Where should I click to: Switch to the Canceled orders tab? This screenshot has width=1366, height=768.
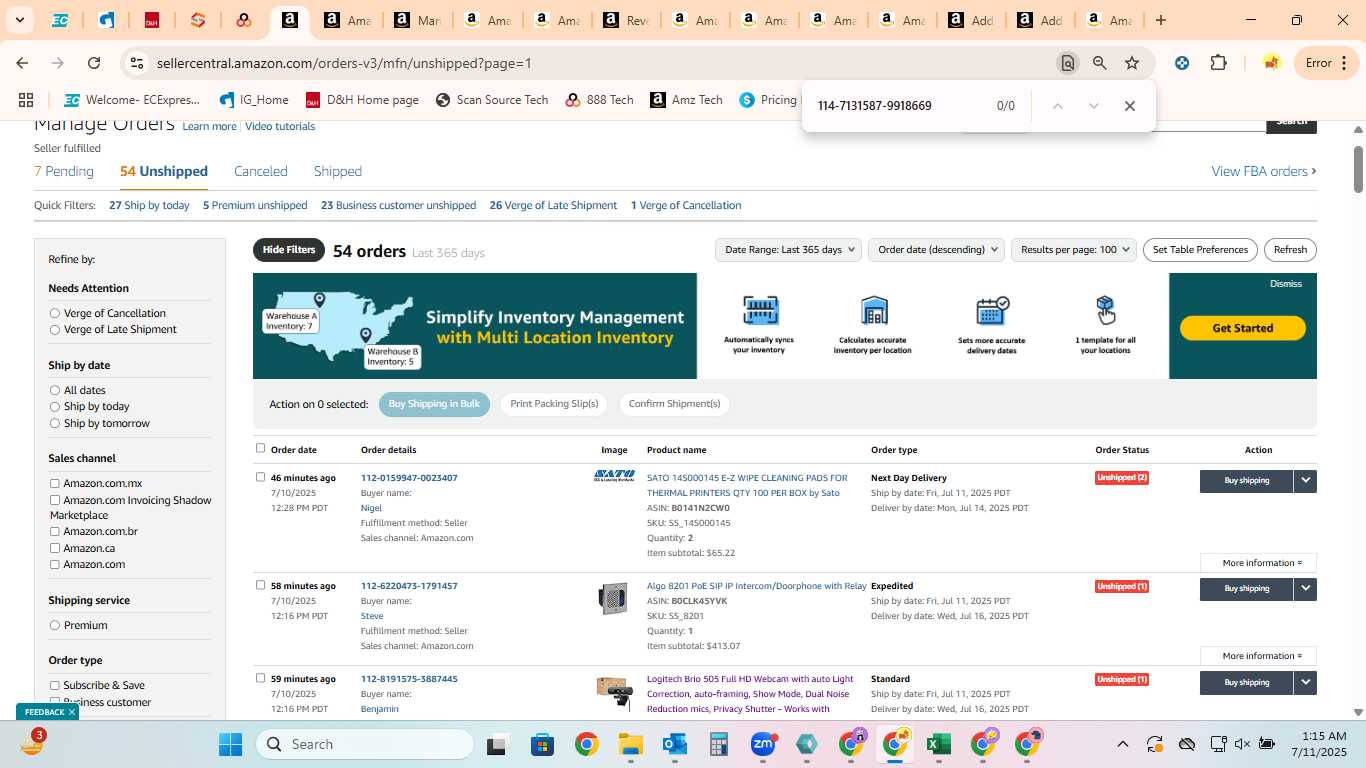[x=261, y=171]
